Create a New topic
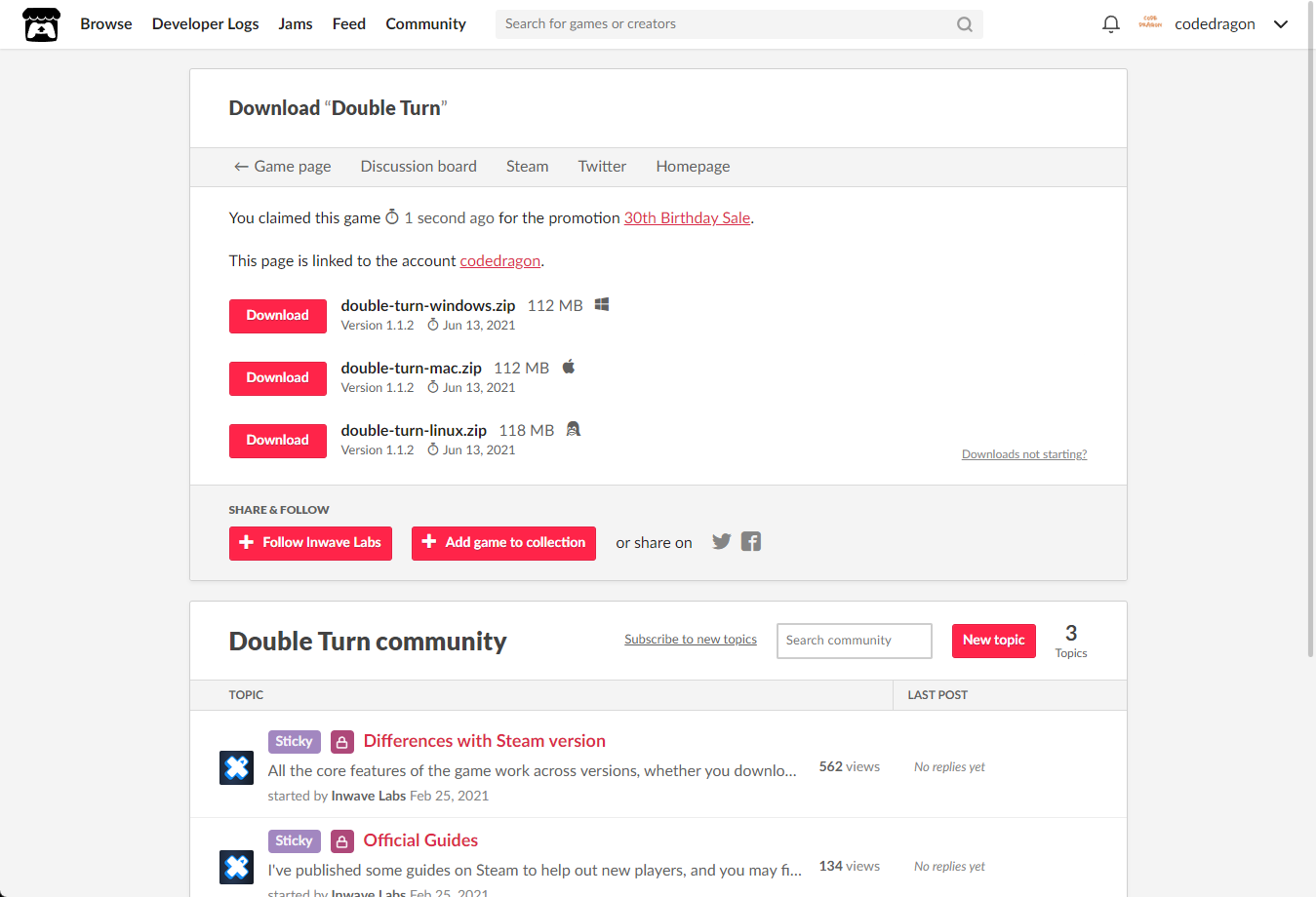 pos(994,641)
